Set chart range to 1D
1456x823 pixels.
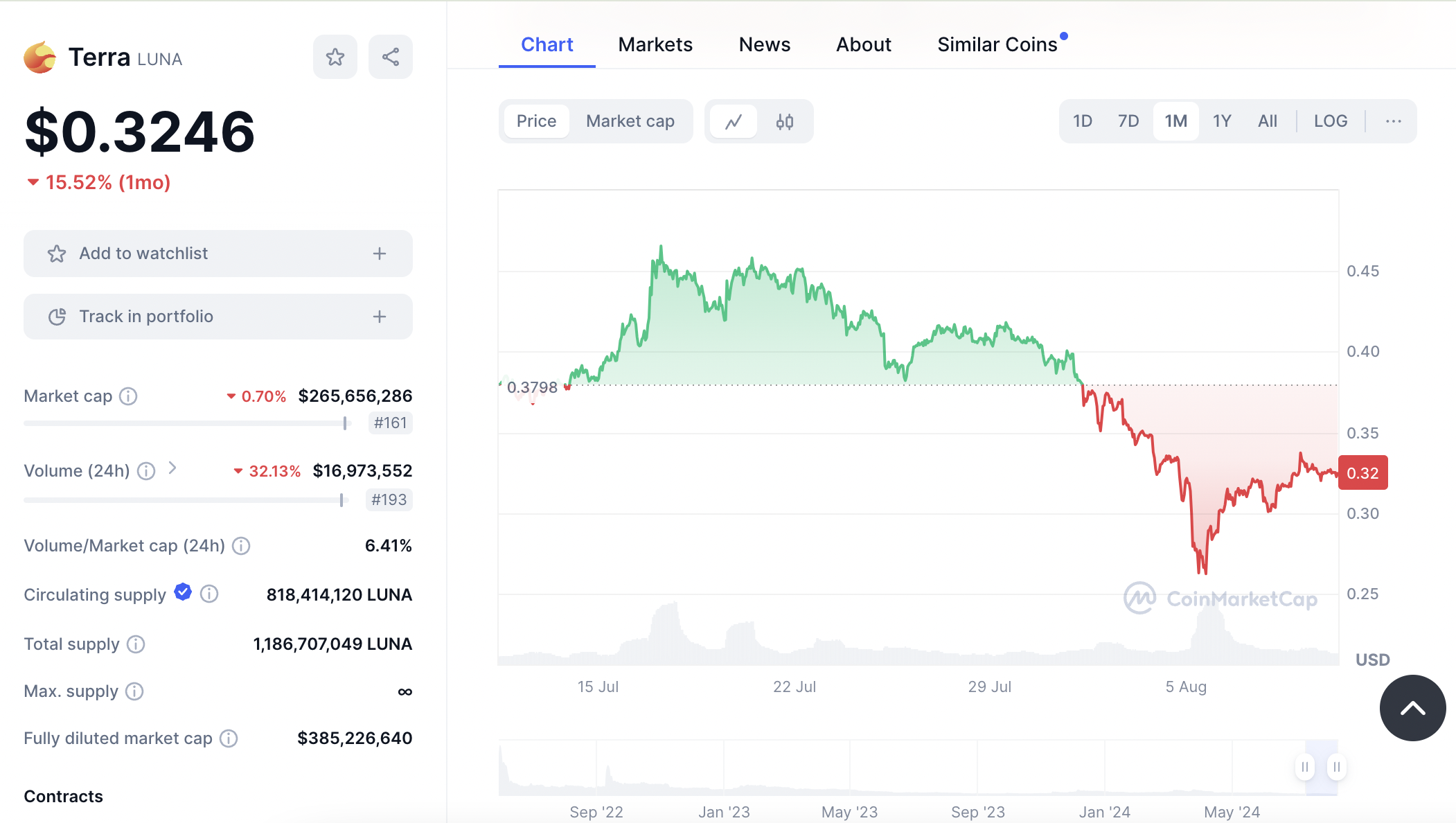coord(1083,121)
